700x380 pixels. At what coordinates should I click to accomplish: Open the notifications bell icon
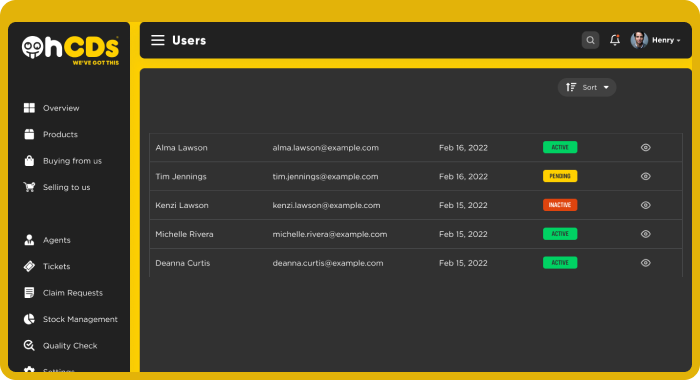(615, 40)
